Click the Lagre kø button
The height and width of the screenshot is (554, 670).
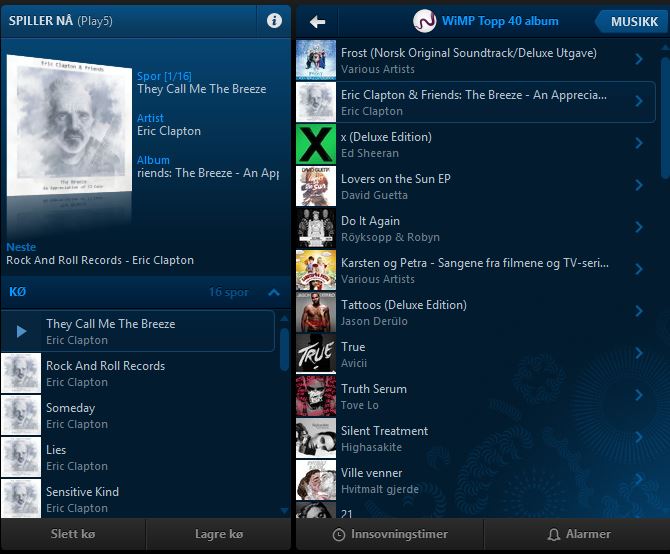click(x=219, y=534)
